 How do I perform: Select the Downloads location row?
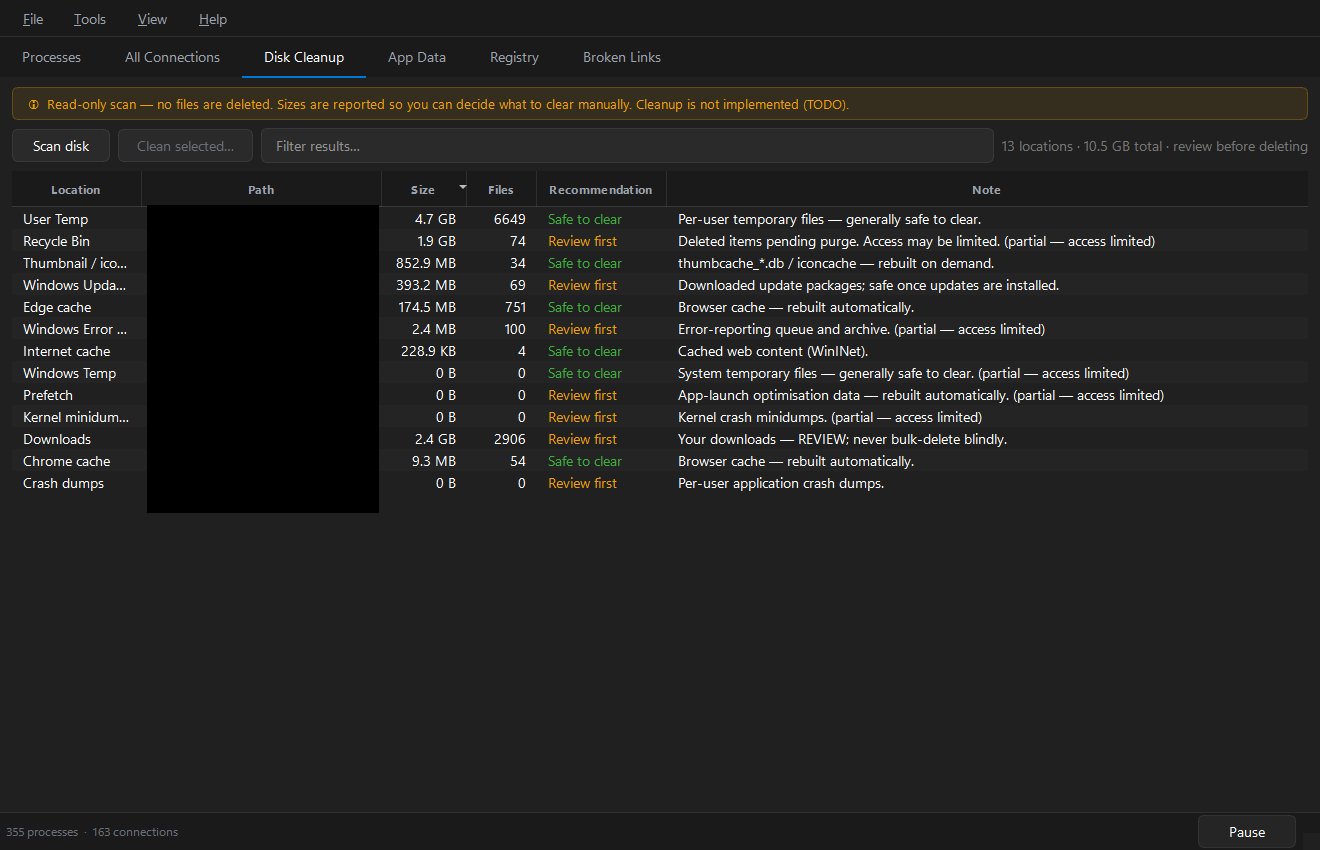660,439
